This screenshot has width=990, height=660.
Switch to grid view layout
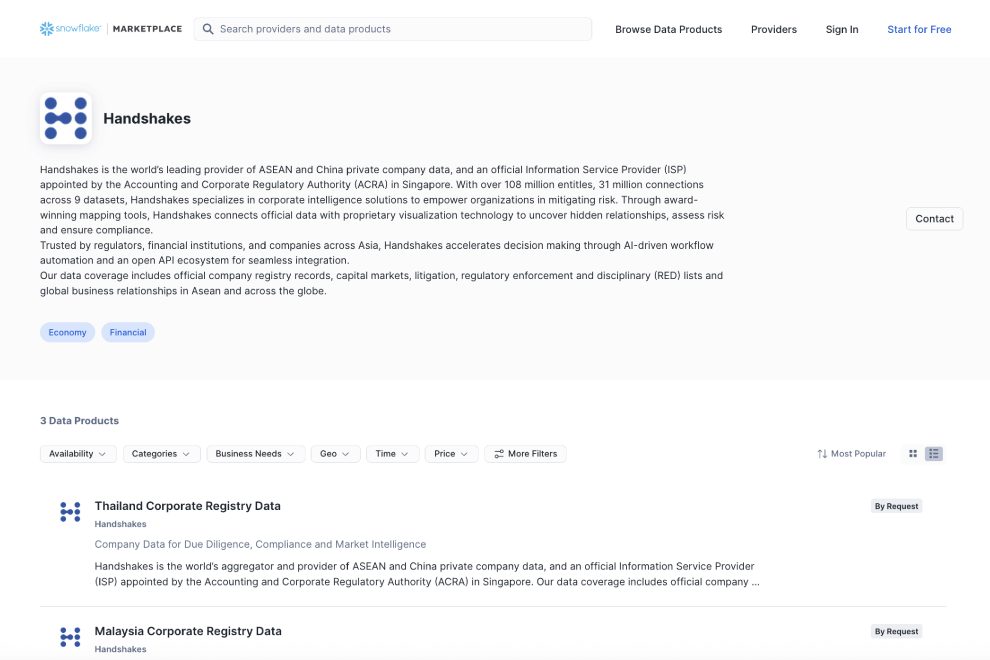[x=913, y=454]
